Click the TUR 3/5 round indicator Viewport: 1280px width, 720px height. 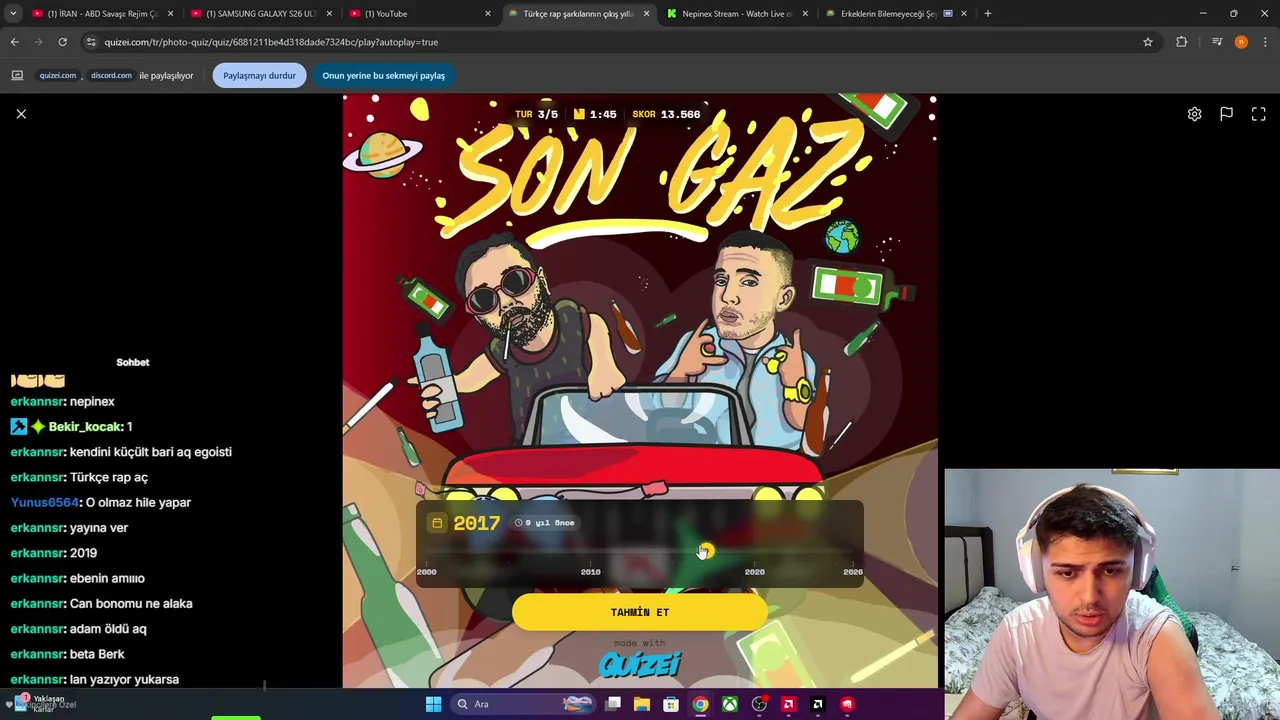[x=536, y=114]
